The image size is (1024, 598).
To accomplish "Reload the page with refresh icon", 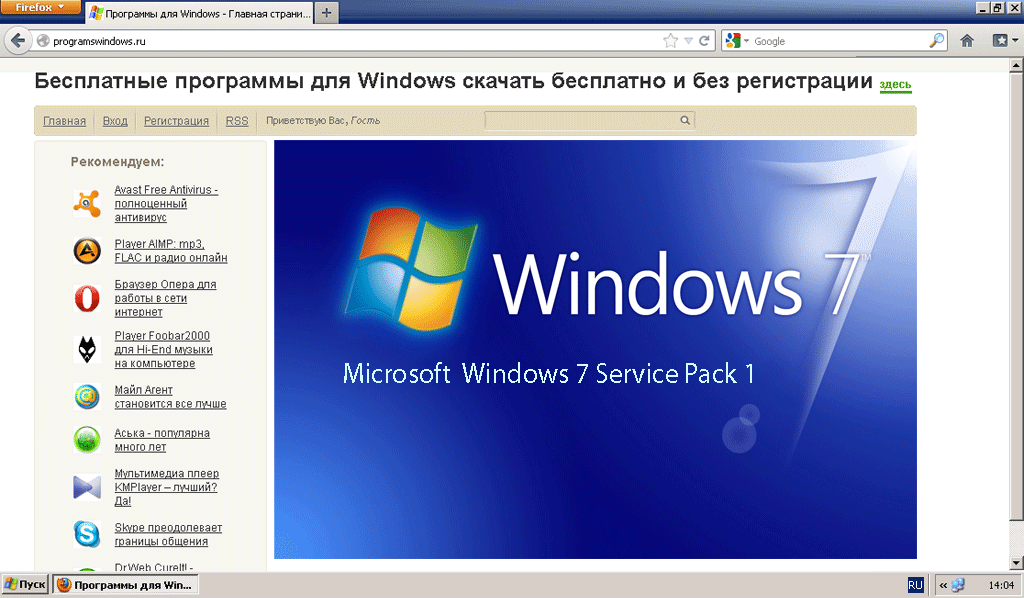I will (x=704, y=41).
